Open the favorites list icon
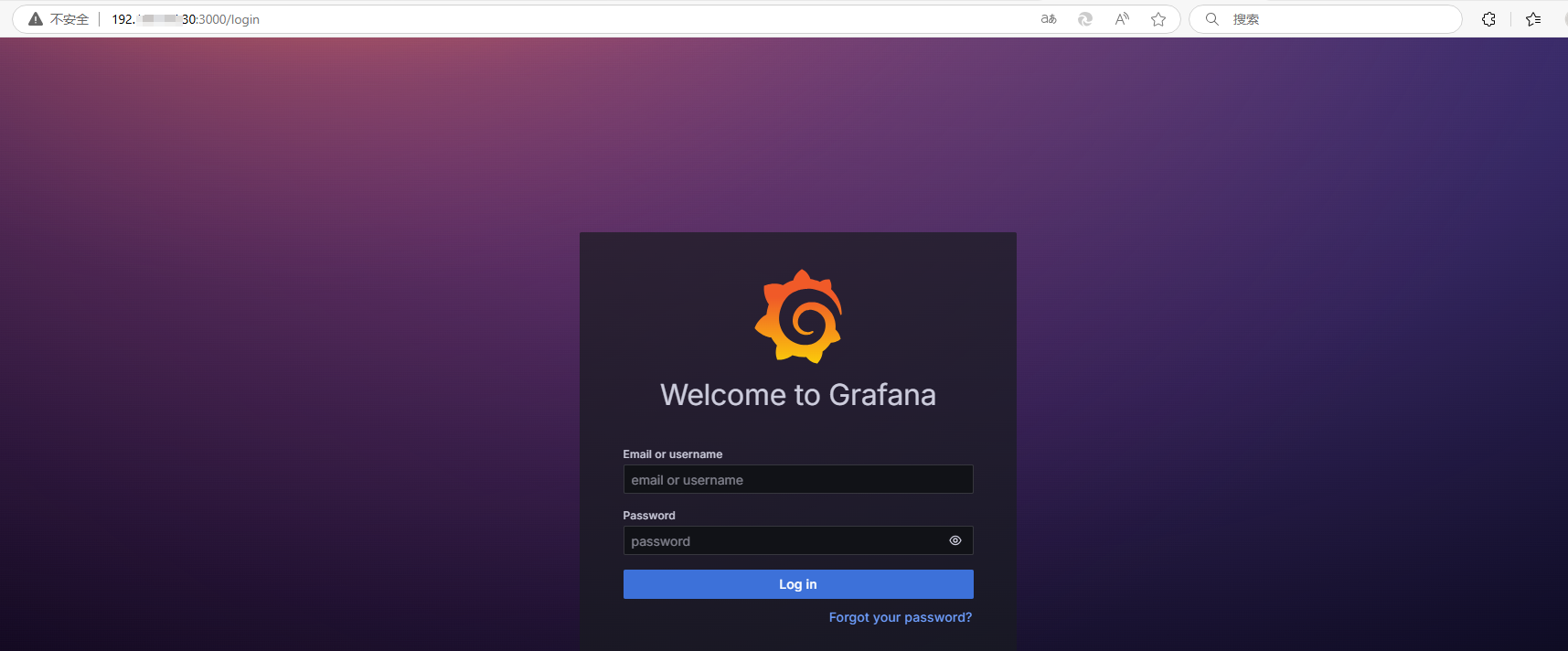Image resolution: width=1568 pixels, height=651 pixels. 1533,19
